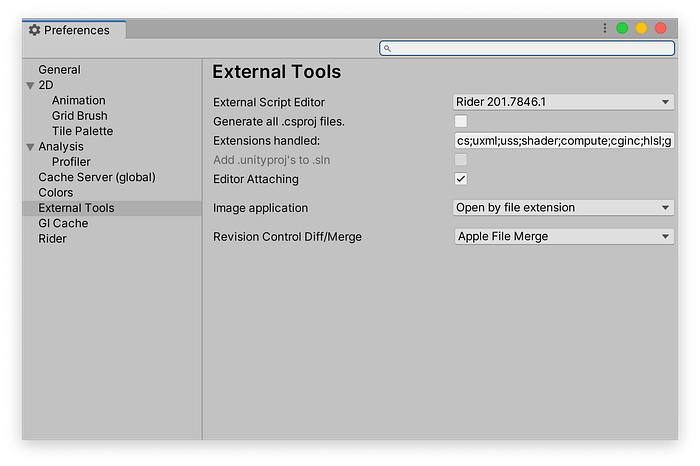700x466 pixels.
Task: Click the green window button
Action: (622, 29)
